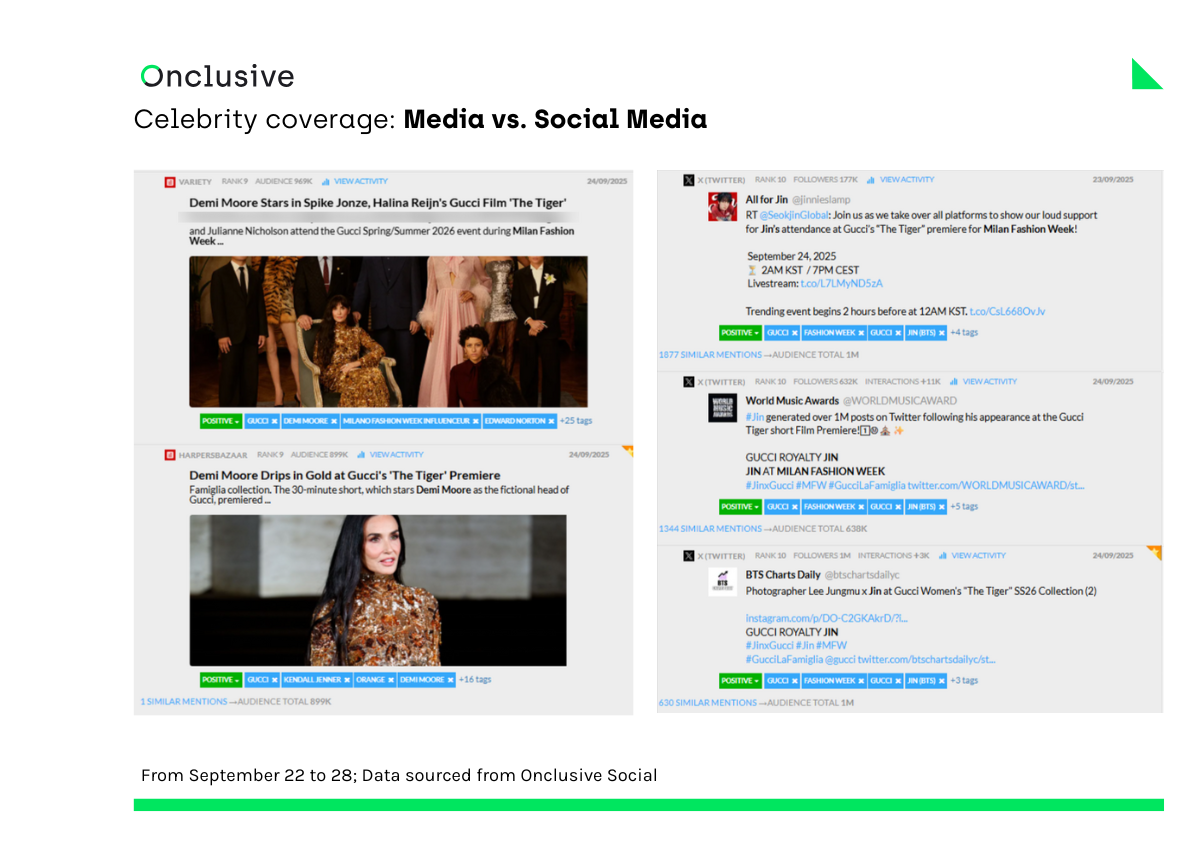Open the twitter.com/btschartsdailyc link
The height and width of the screenshot is (850, 1200).
[927, 660]
